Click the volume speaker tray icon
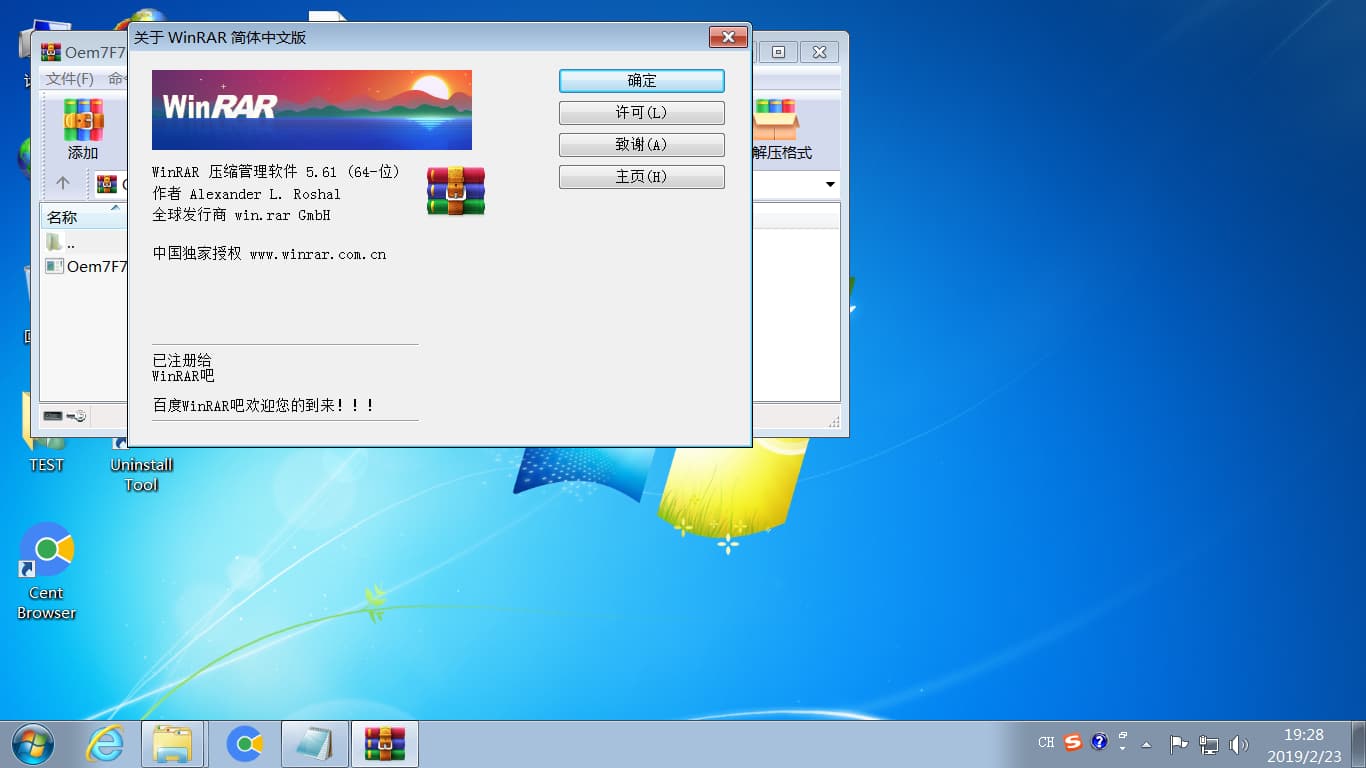Screen dimensions: 1366x768 [1239, 744]
